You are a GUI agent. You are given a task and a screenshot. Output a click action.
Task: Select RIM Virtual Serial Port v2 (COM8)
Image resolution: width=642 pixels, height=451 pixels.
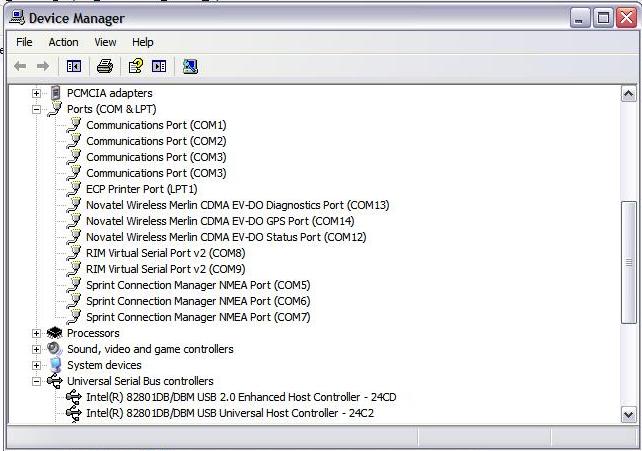coord(165,253)
